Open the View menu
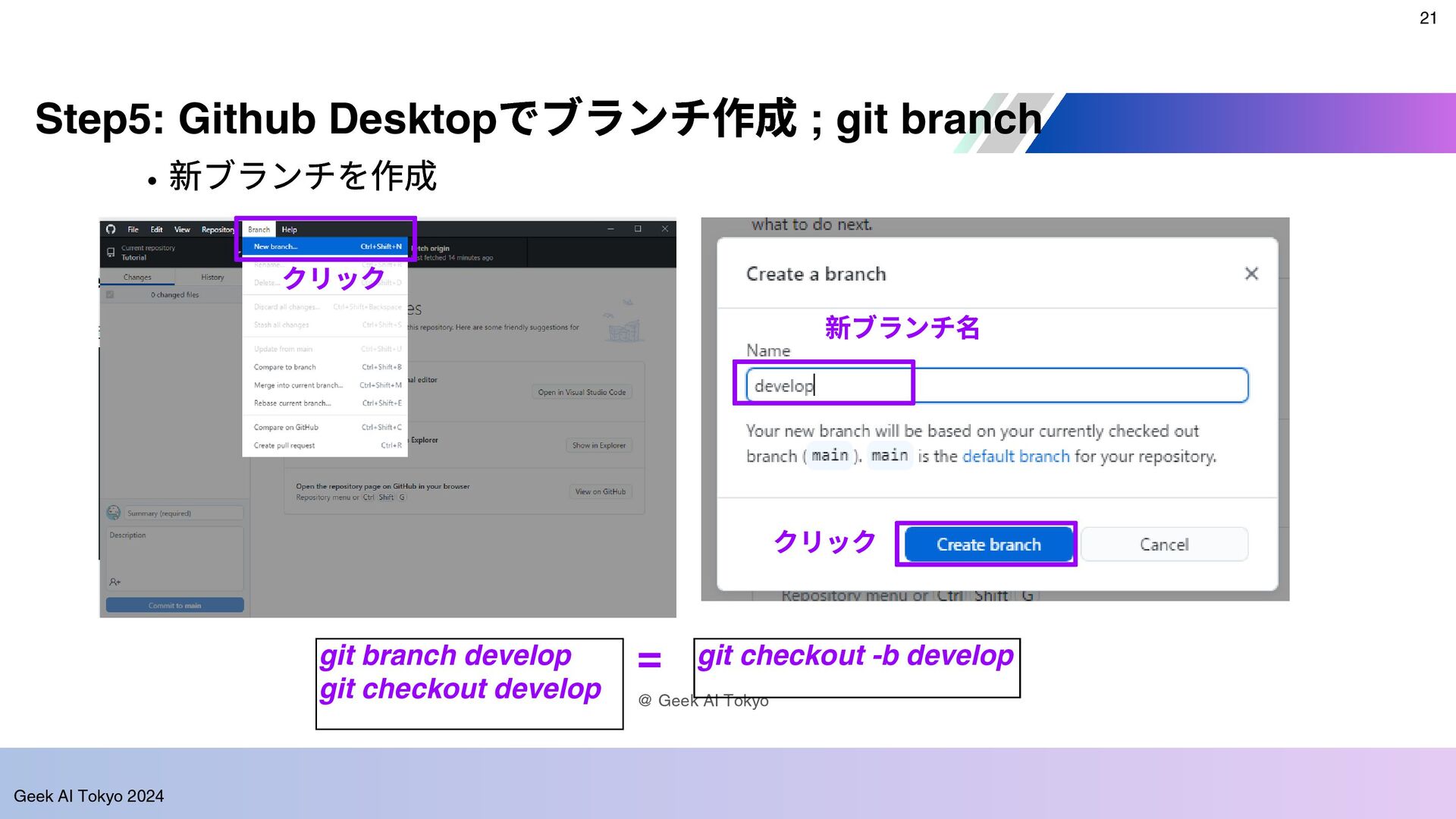 182,229
